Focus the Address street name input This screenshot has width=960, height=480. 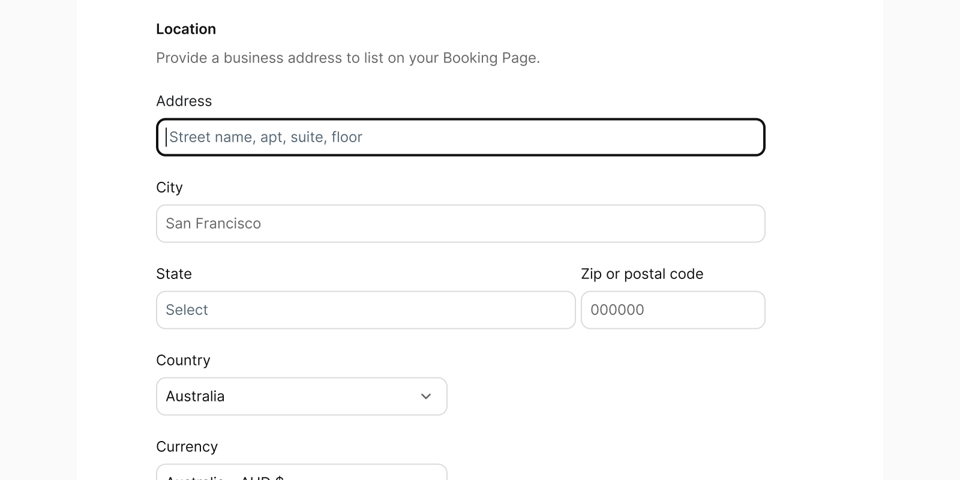[460, 137]
